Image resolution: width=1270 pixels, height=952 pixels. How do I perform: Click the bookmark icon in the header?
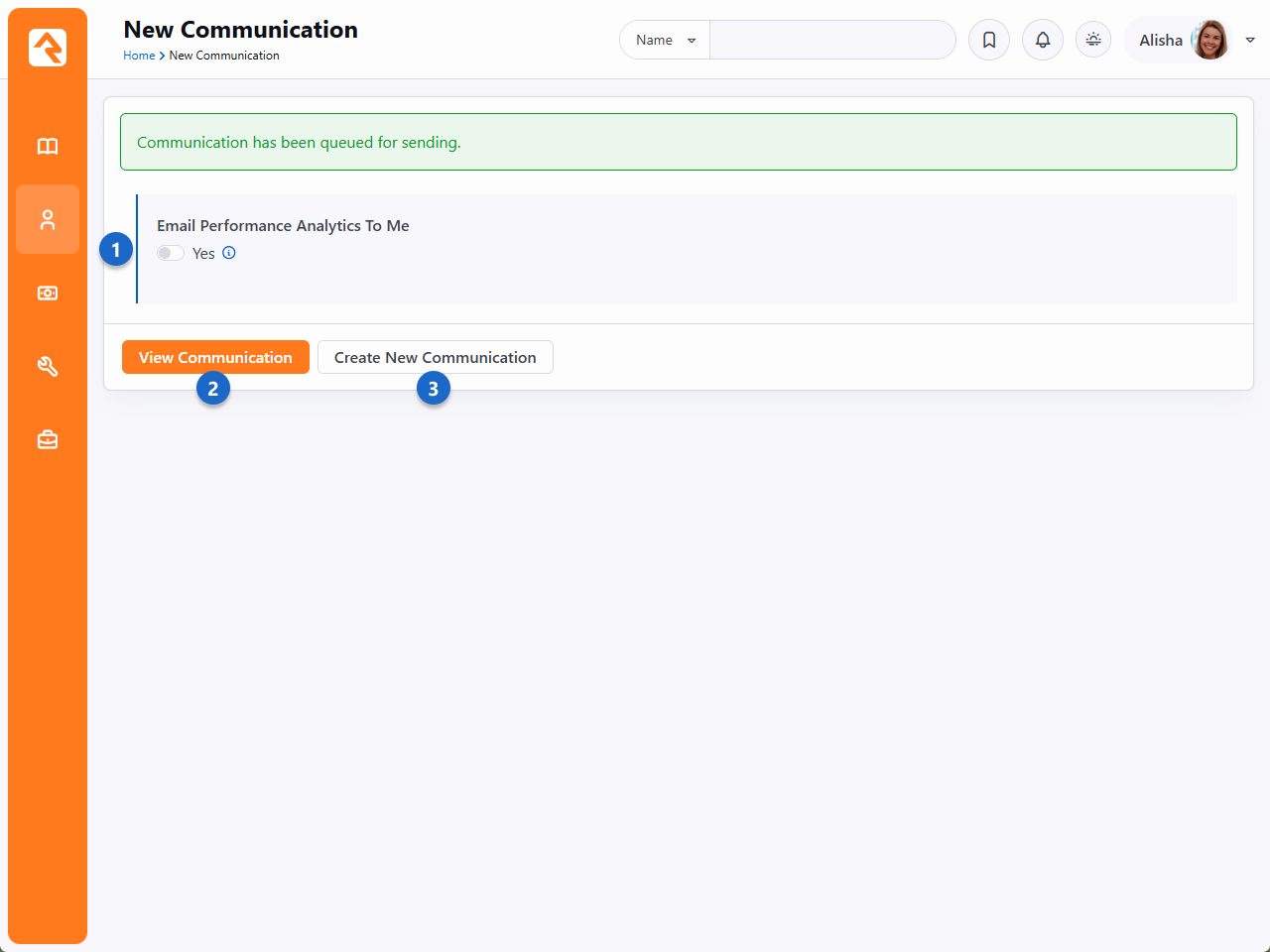click(x=989, y=40)
